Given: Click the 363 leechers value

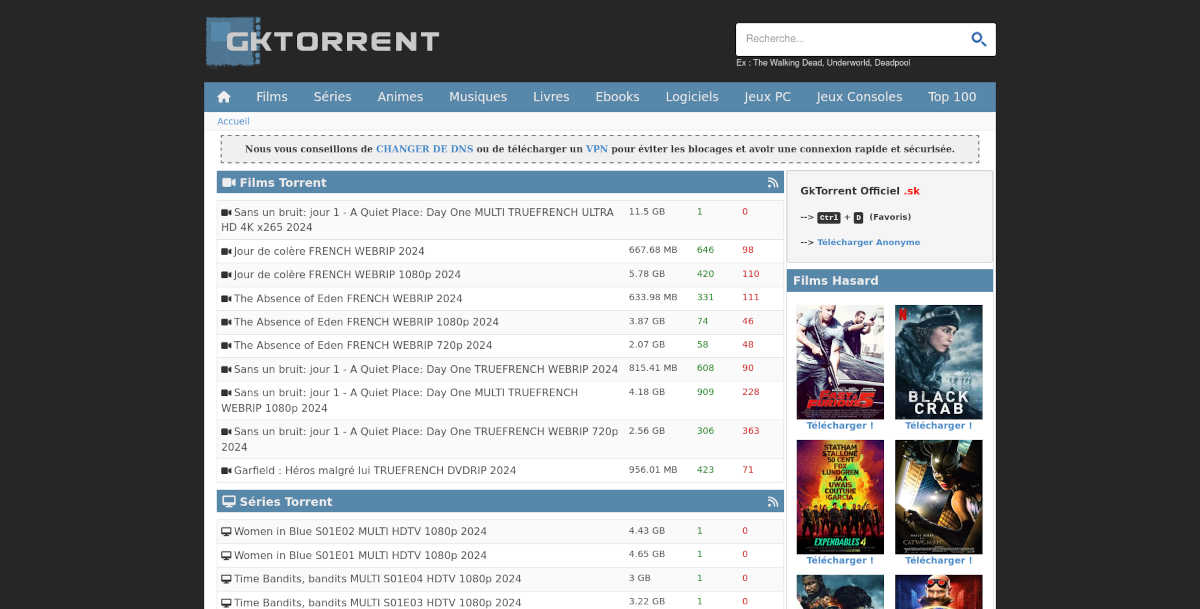Looking at the screenshot, I should [x=751, y=432].
